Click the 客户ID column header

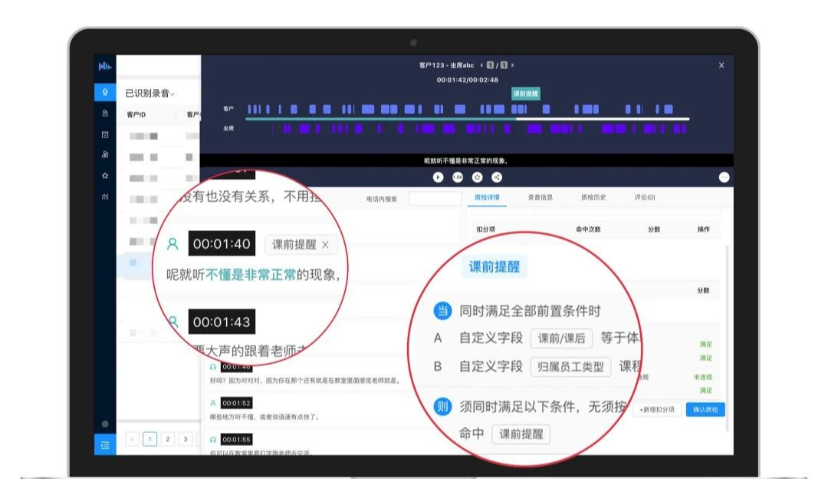click(136, 115)
